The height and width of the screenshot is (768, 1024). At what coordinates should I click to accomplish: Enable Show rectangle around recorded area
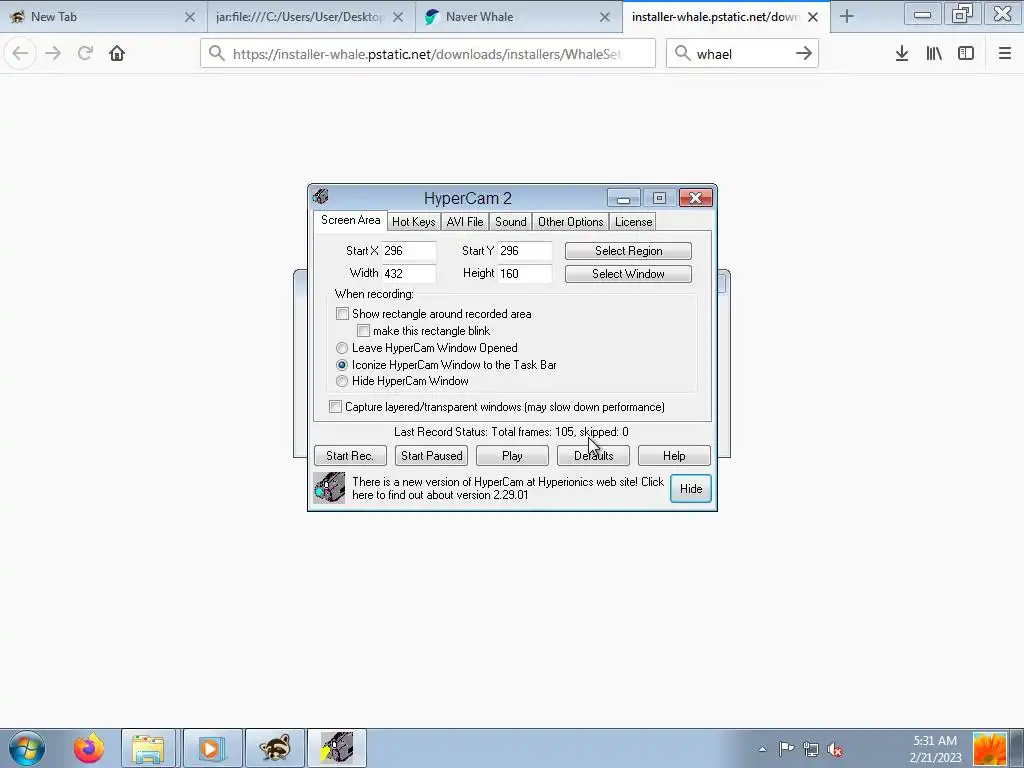tap(342, 314)
